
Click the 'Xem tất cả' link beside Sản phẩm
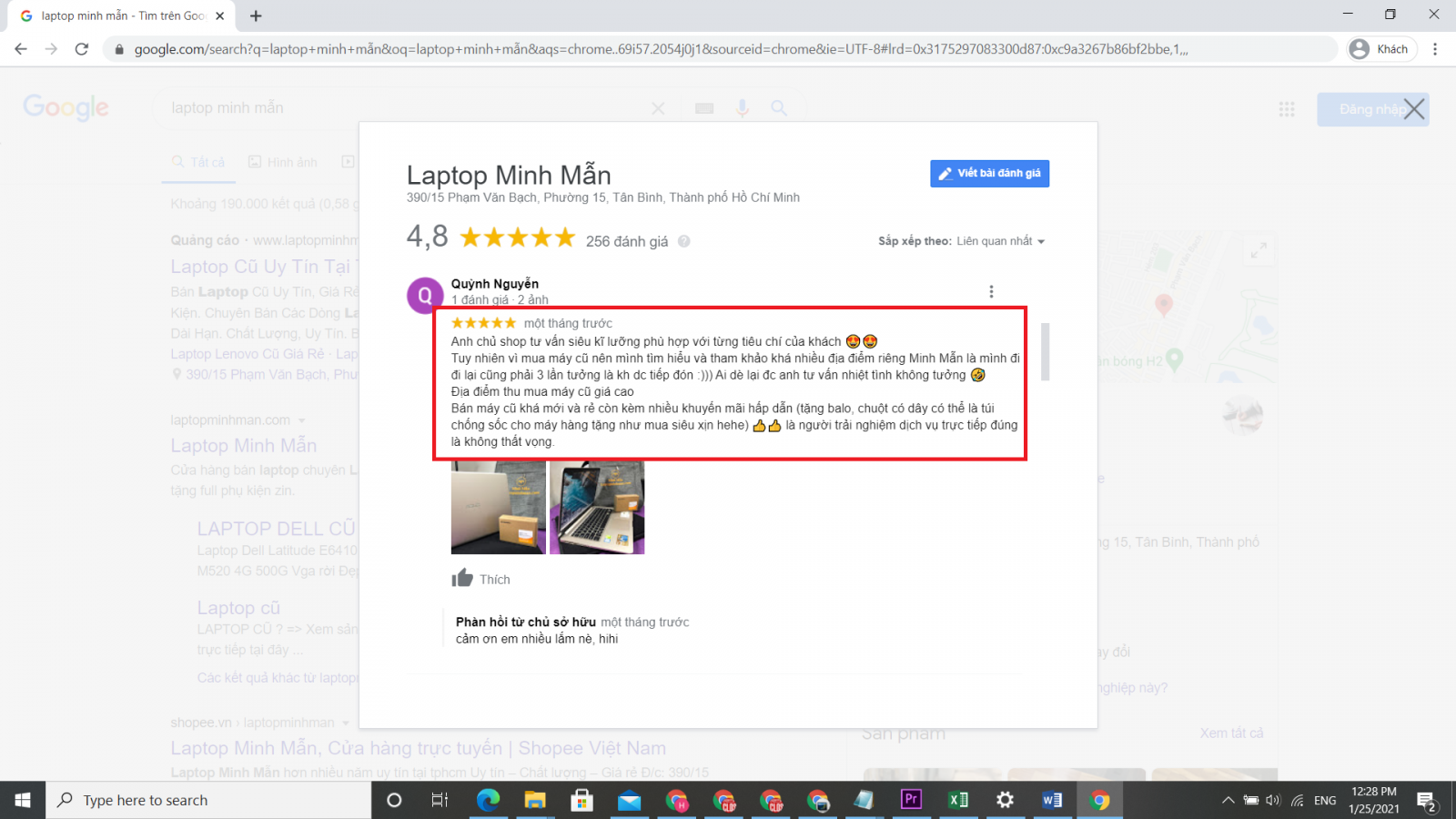click(1231, 733)
